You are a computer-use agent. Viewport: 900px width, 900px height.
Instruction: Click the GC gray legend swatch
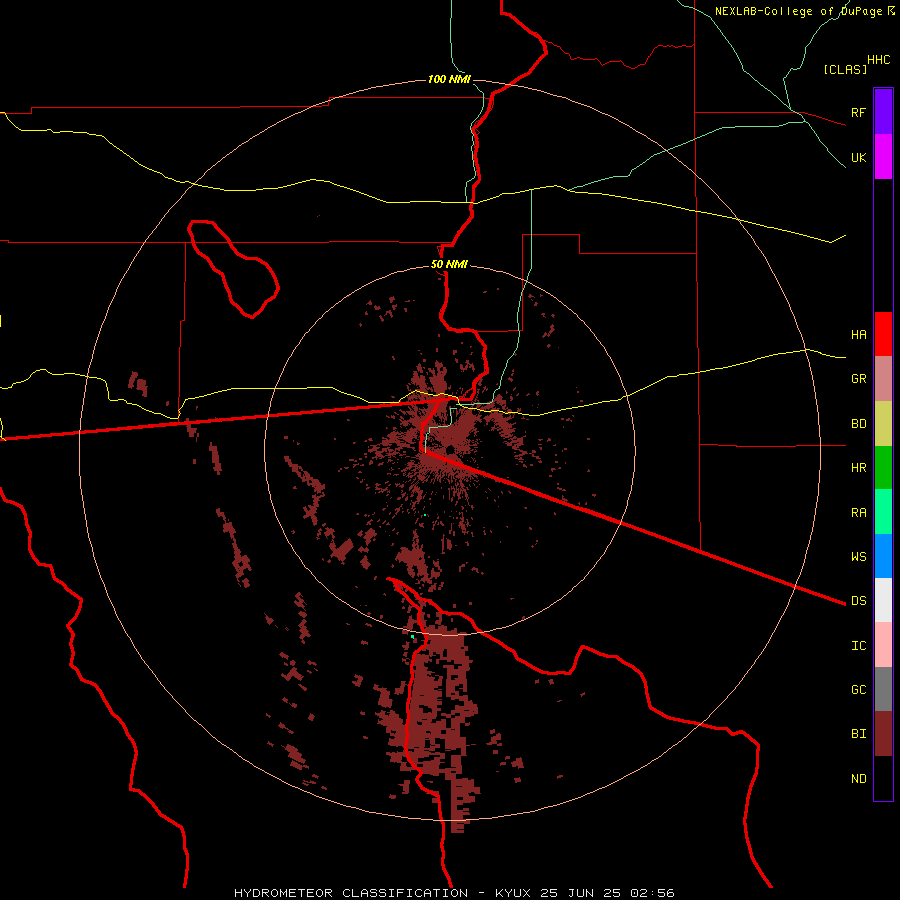[883, 689]
